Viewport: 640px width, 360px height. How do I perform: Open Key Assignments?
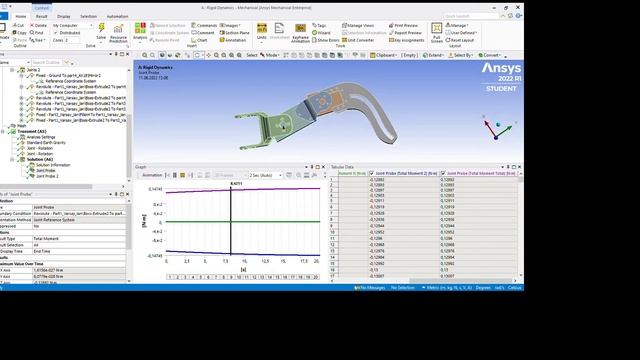(407, 40)
